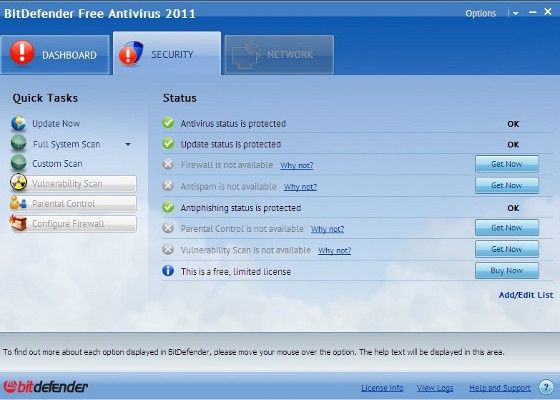The image size is (560, 400).
Task: Open 'Why not?' link for Antispam
Action: 300,187
